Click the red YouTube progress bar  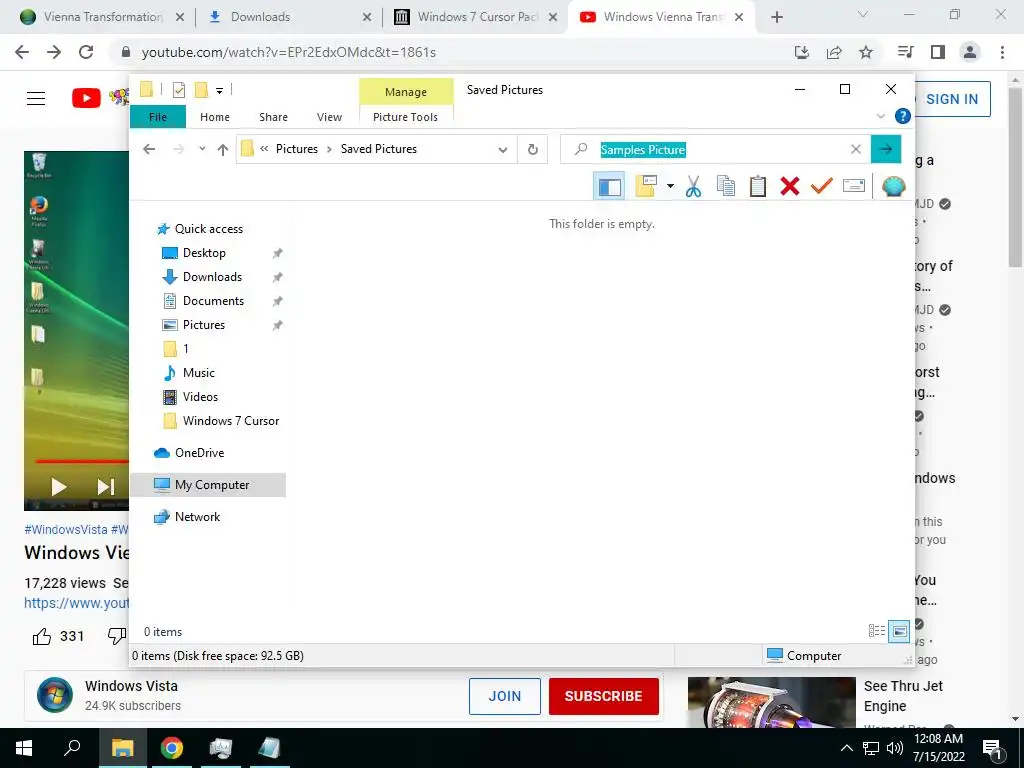pos(82,461)
